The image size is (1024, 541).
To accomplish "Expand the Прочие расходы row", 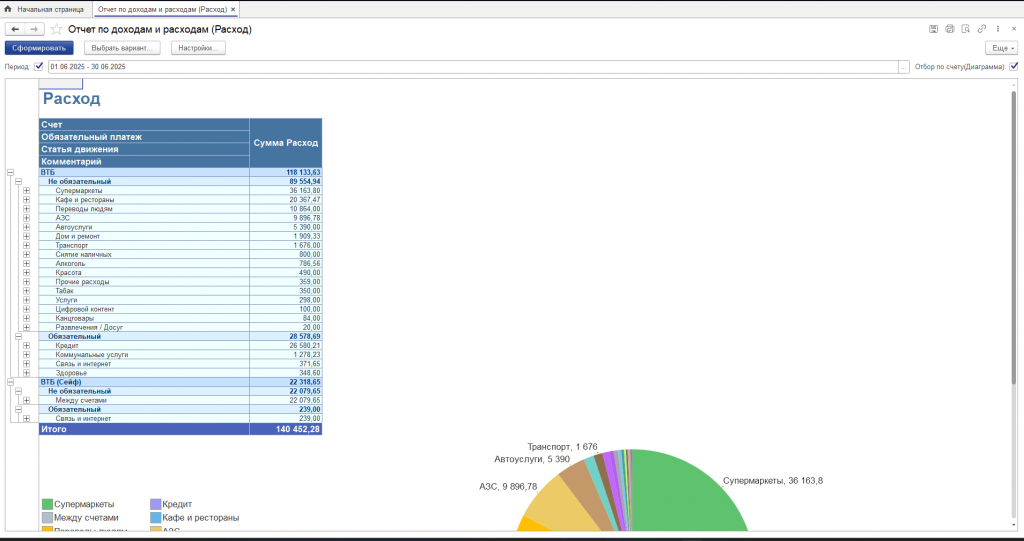I will (x=26, y=282).
